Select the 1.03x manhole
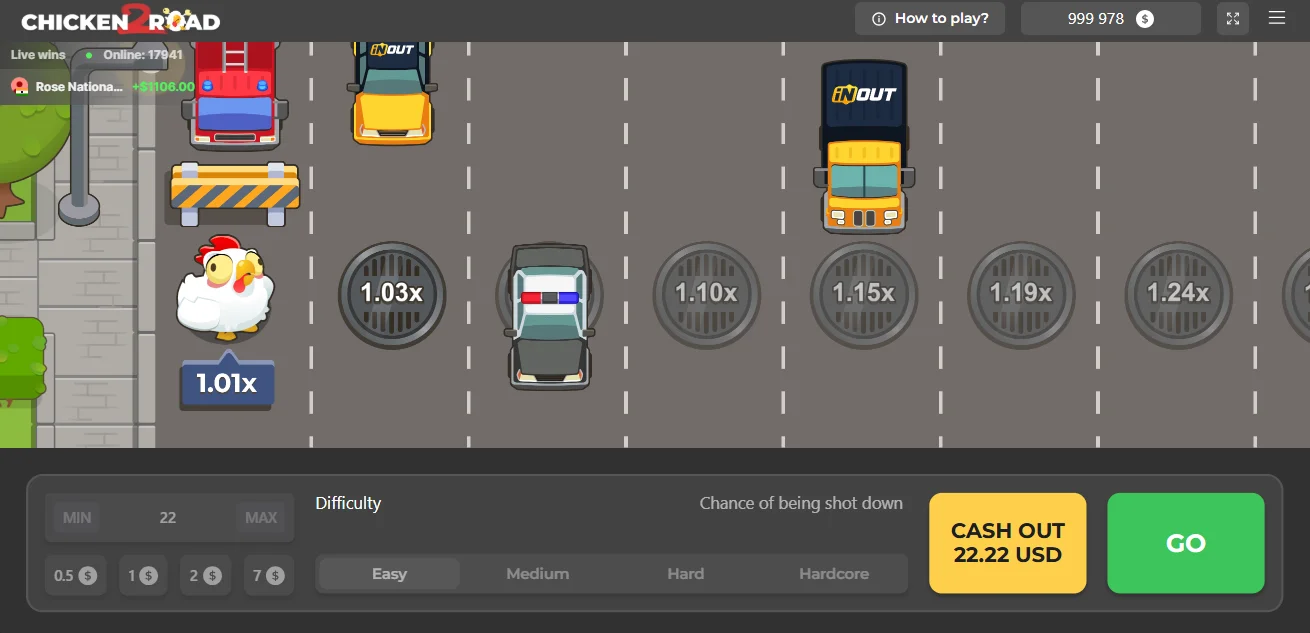 coord(392,294)
